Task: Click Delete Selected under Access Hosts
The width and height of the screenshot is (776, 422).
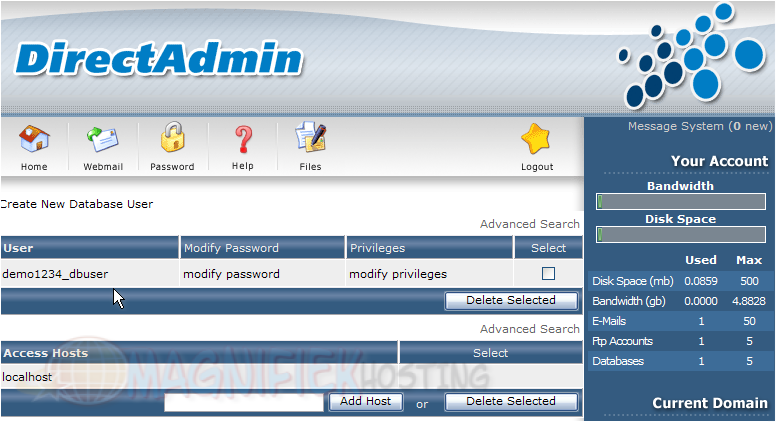Action: (x=511, y=401)
